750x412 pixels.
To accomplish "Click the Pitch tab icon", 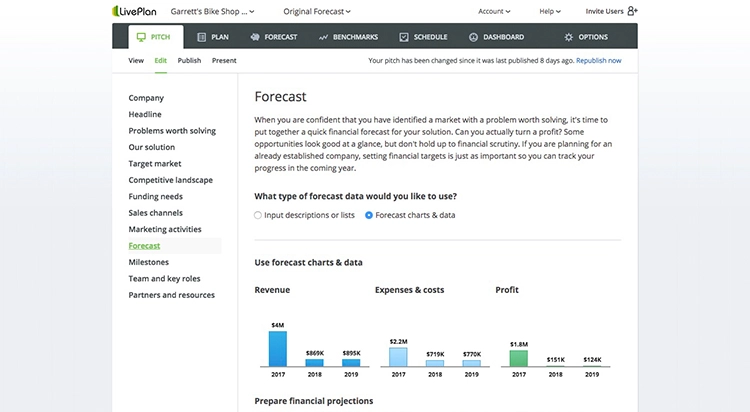I will click(x=139, y=37).
